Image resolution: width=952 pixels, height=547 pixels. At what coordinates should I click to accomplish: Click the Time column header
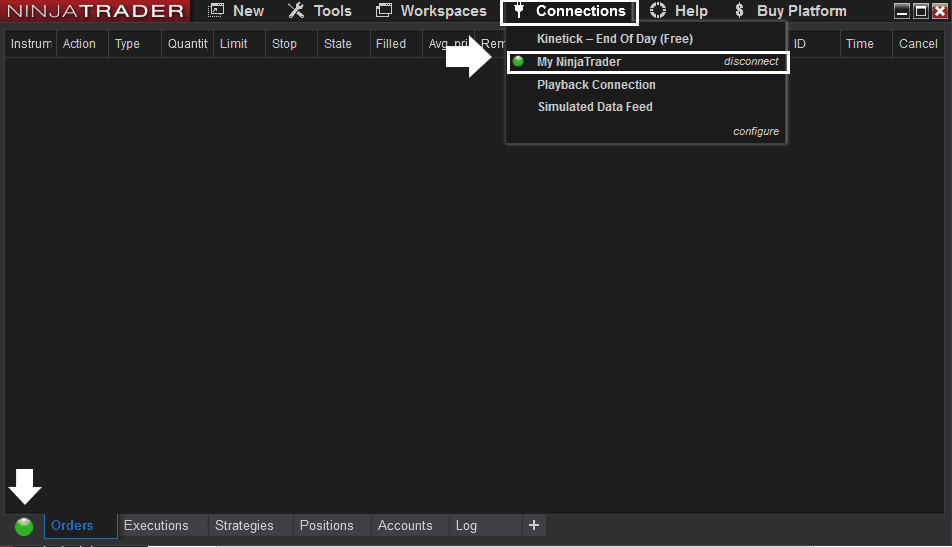866,44
